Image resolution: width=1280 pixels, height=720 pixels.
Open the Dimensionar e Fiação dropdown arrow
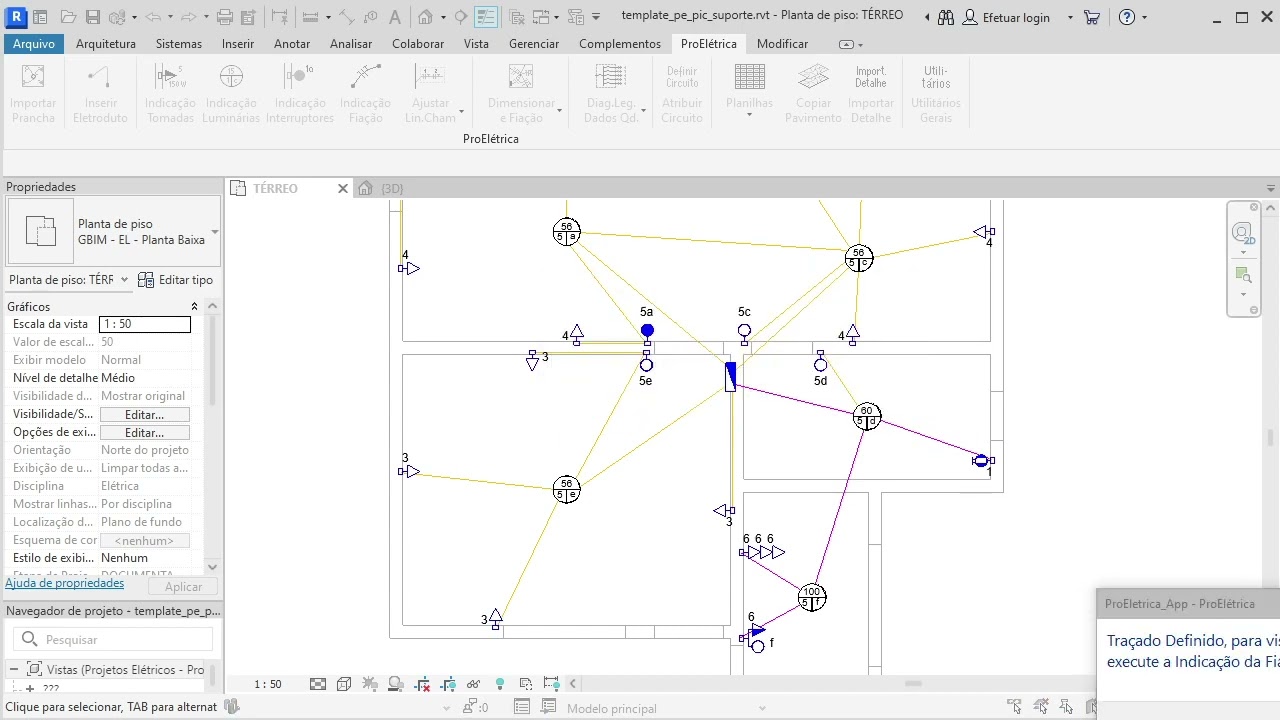560,110
